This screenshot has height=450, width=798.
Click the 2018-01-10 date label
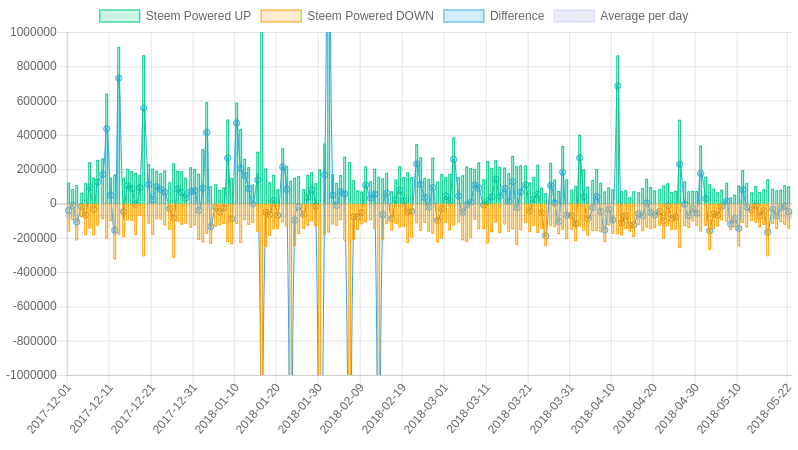pyautogui.click(x=217, y=409)
